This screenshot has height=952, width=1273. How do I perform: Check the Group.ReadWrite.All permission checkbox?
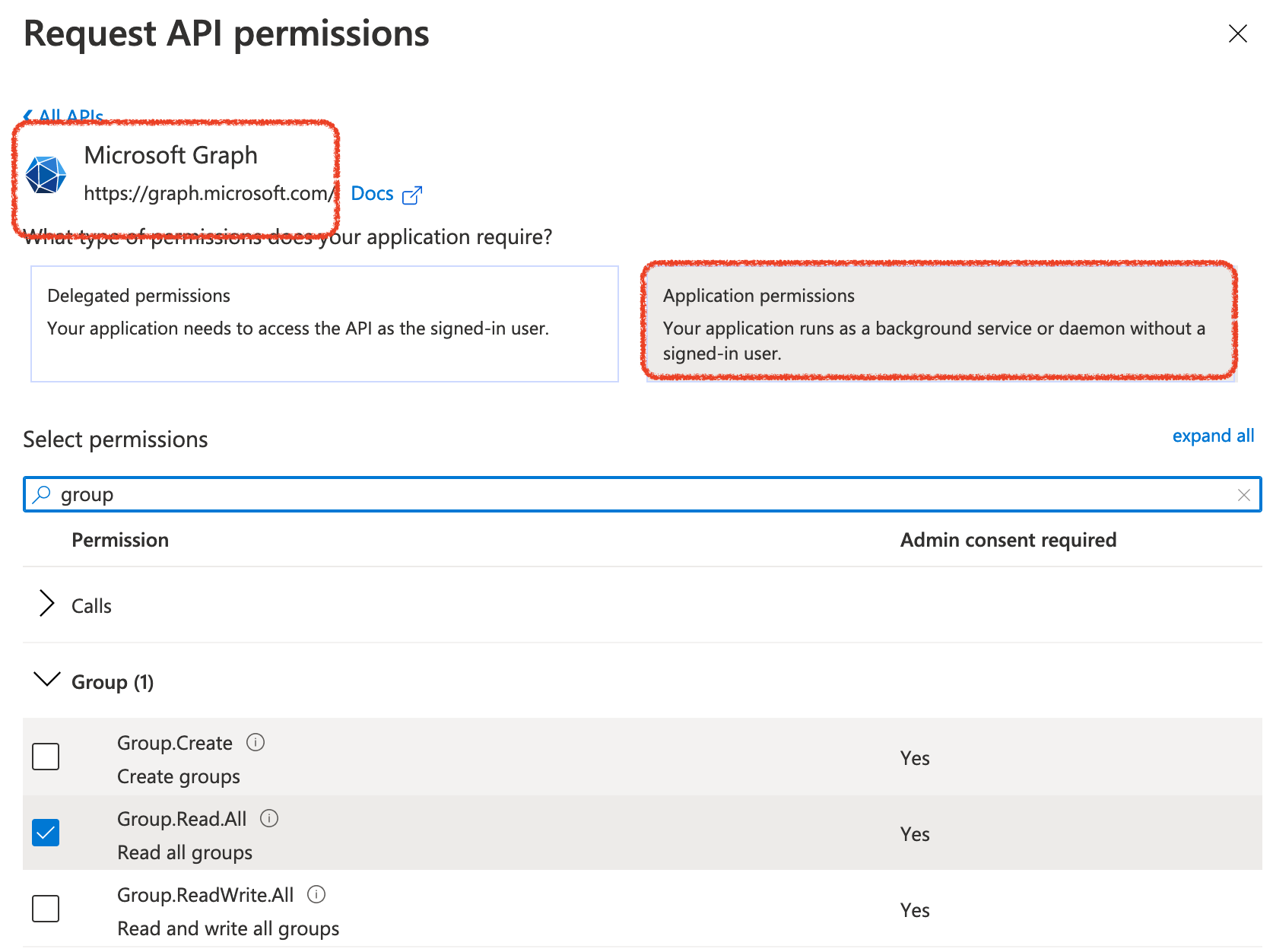(x=46, y=909)
